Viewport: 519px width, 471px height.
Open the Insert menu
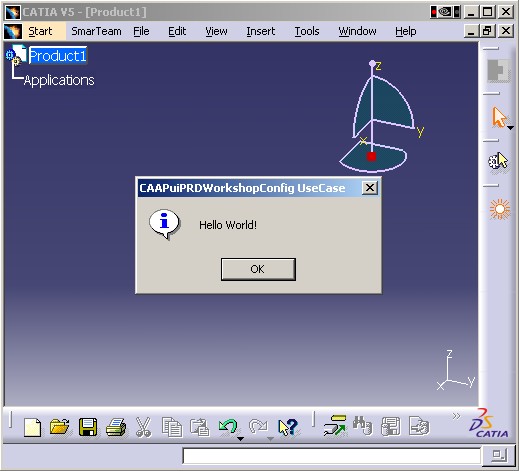pos(261,31)
